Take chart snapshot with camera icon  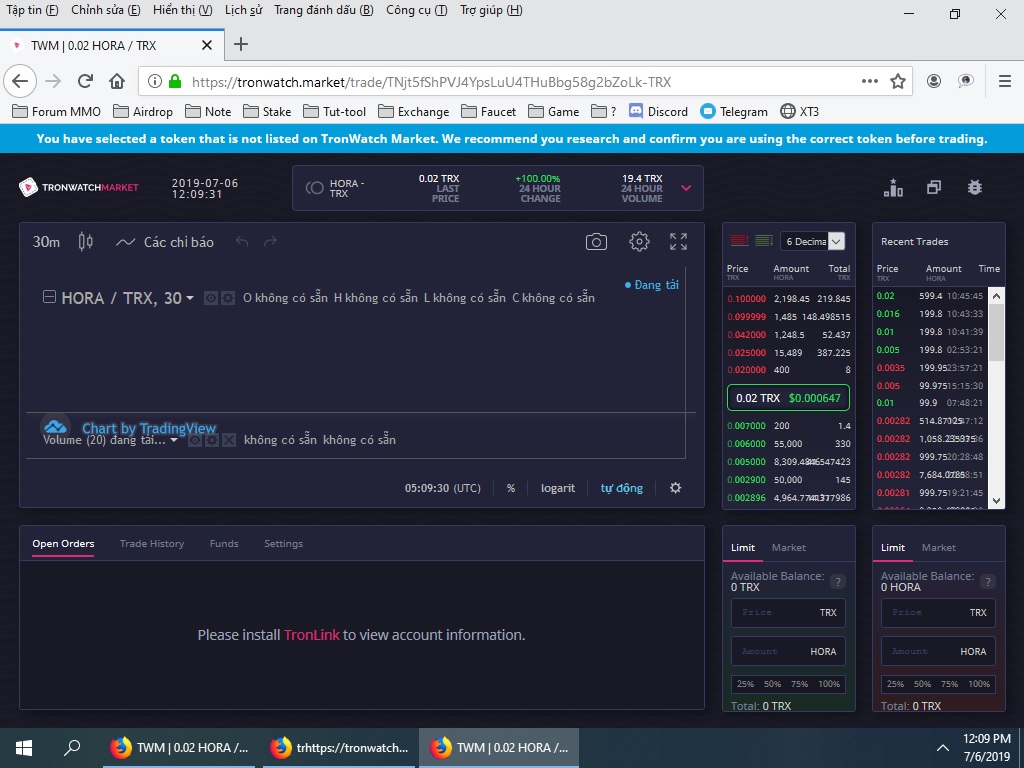click(596, 242)
